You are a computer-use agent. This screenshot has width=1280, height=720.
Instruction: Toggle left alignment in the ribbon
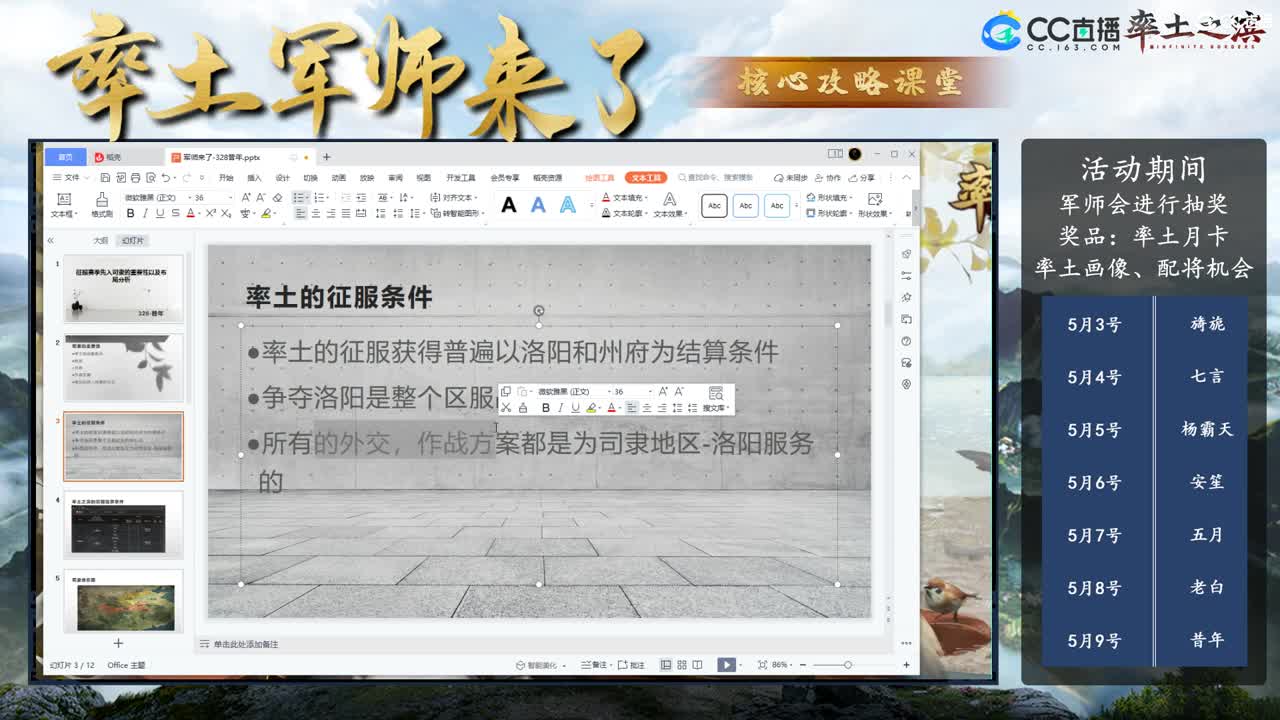tap(301, 213)
